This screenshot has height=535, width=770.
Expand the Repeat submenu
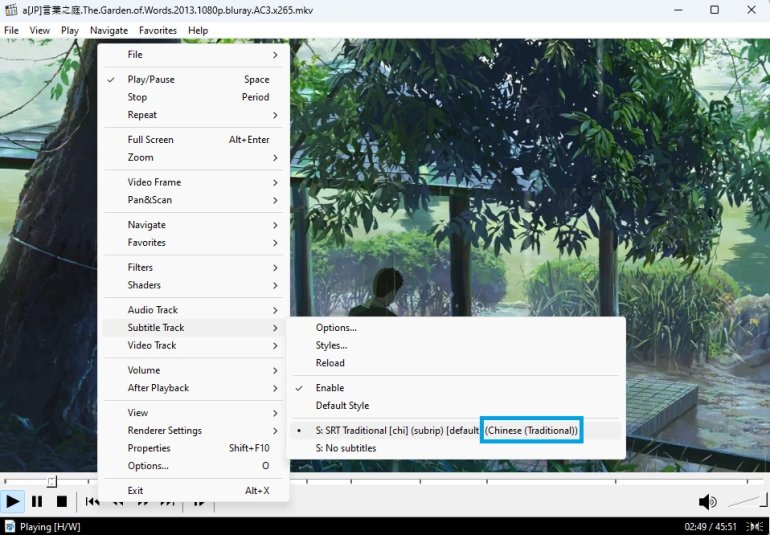193,115
